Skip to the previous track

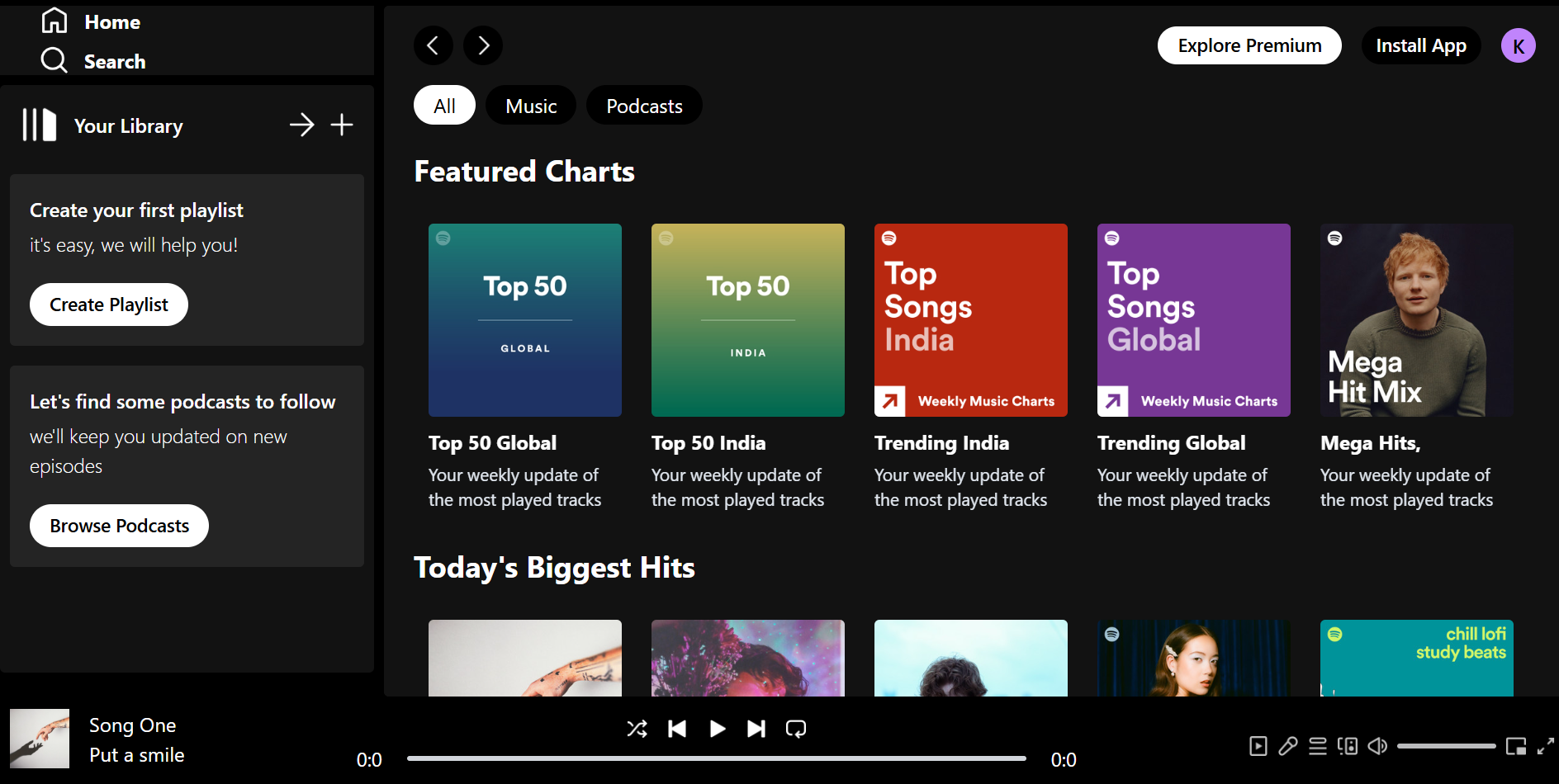click(x=677, y=729)
